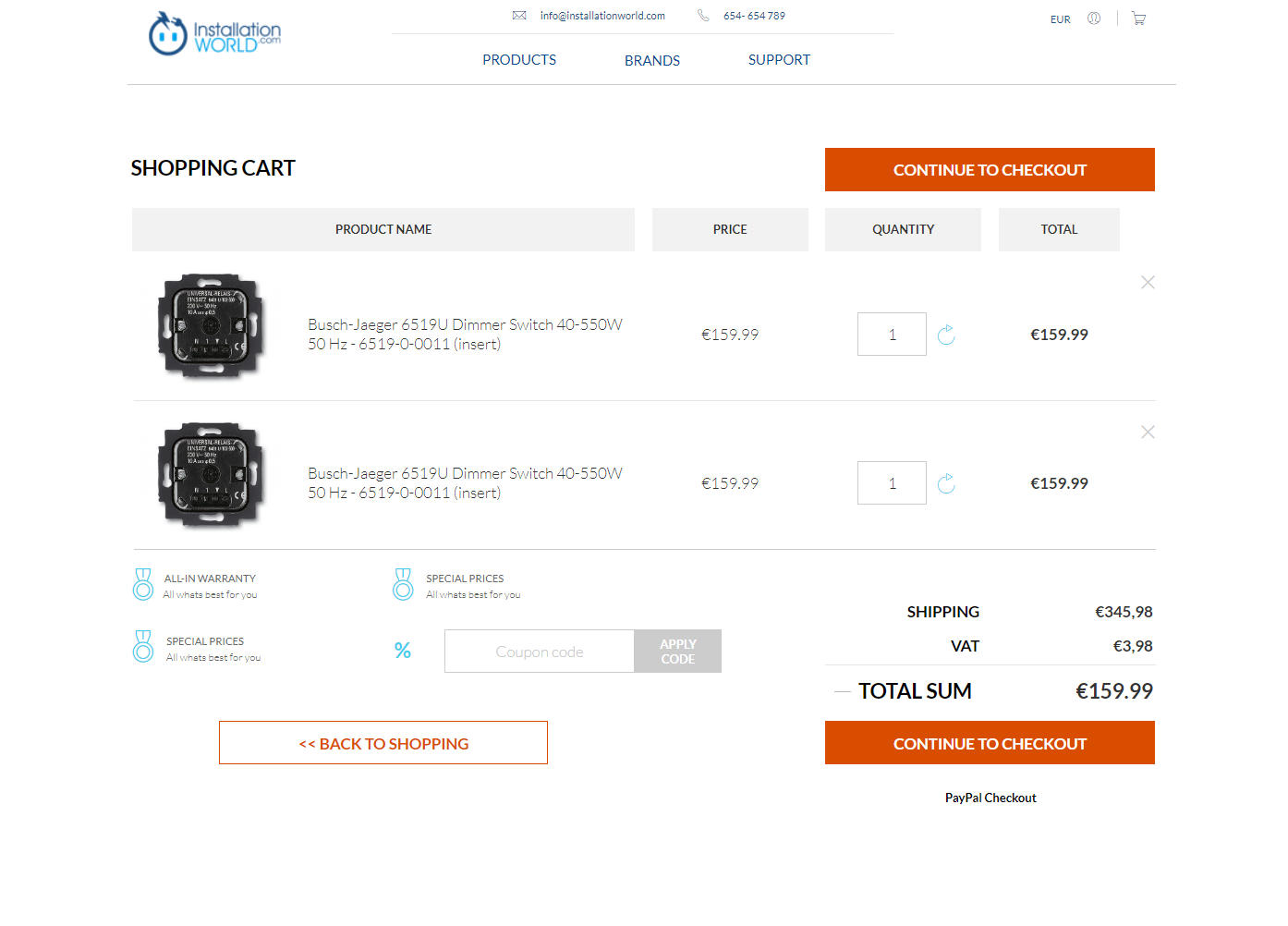Click the All-In Warranty label
The height and width of the screenshot is (926, 1288).
click(210, 579)
